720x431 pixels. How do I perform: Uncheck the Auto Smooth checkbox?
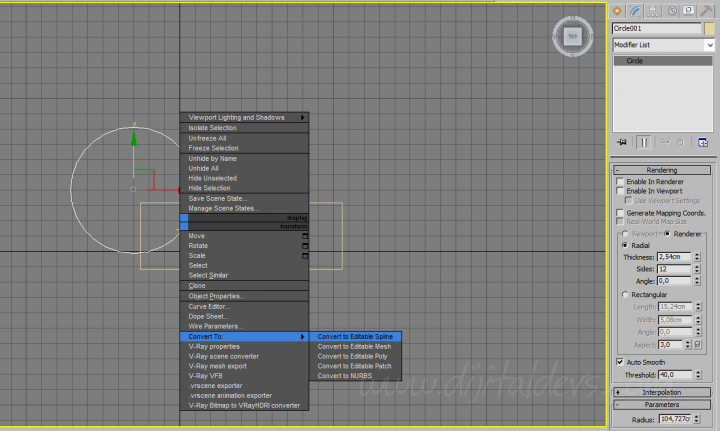620,361
